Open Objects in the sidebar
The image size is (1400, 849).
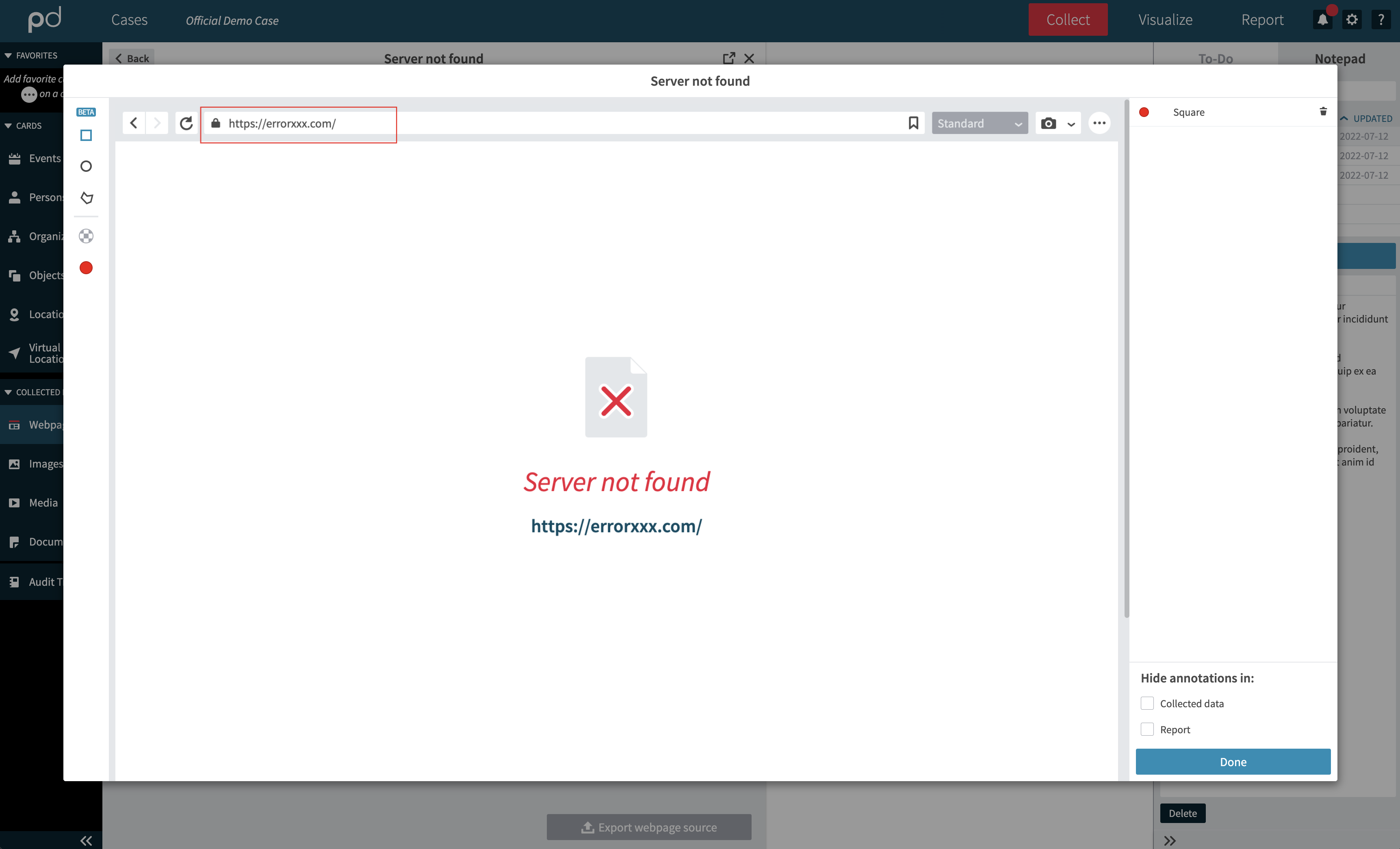pos(32,275)
